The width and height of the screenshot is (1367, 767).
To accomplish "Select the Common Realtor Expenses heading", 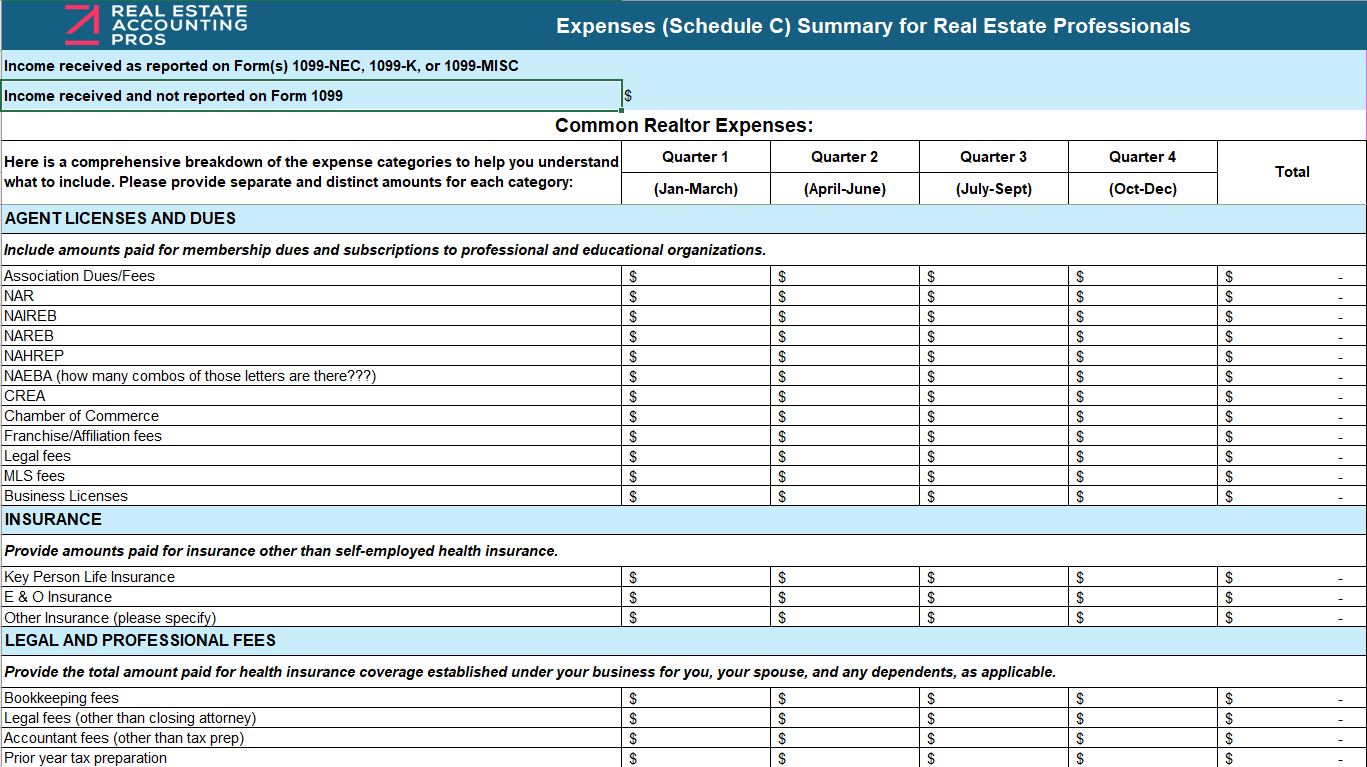I will tap(683, 125).
